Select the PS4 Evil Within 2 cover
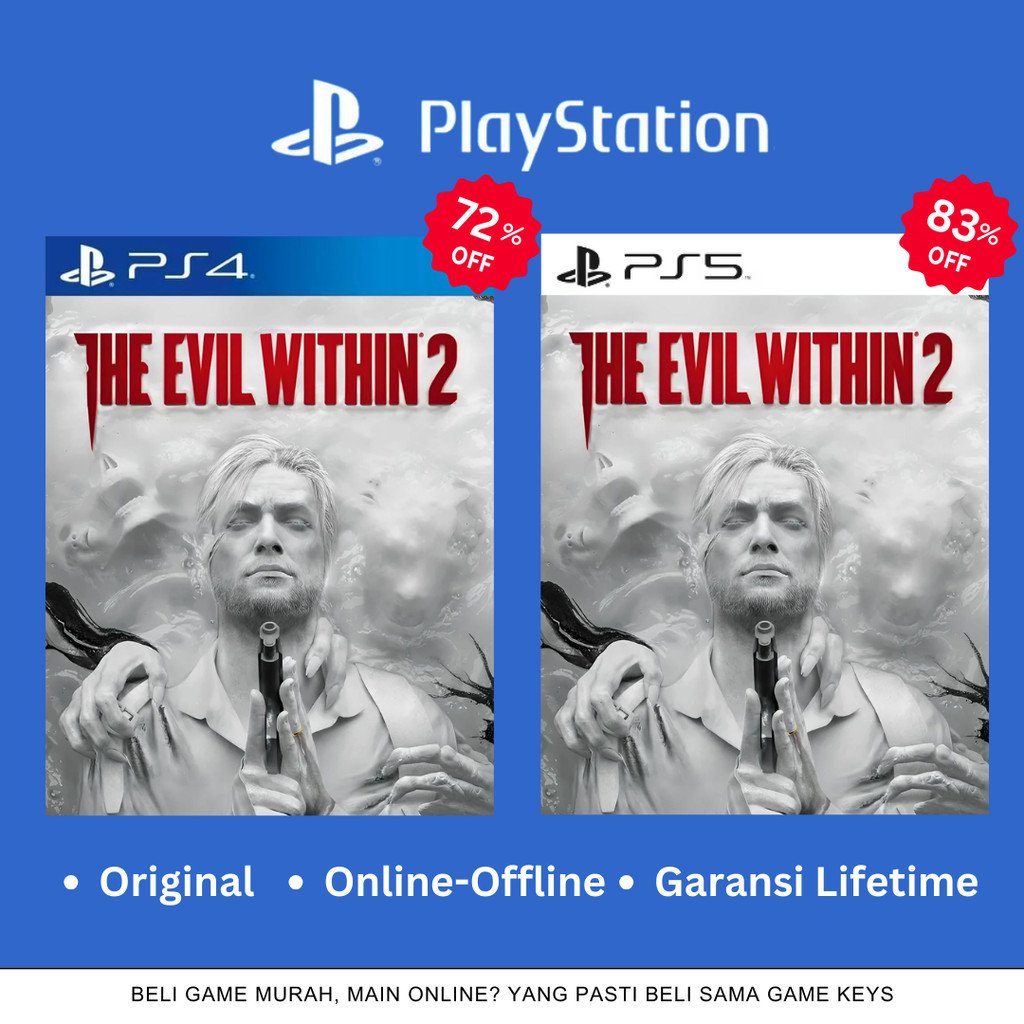 269,526
